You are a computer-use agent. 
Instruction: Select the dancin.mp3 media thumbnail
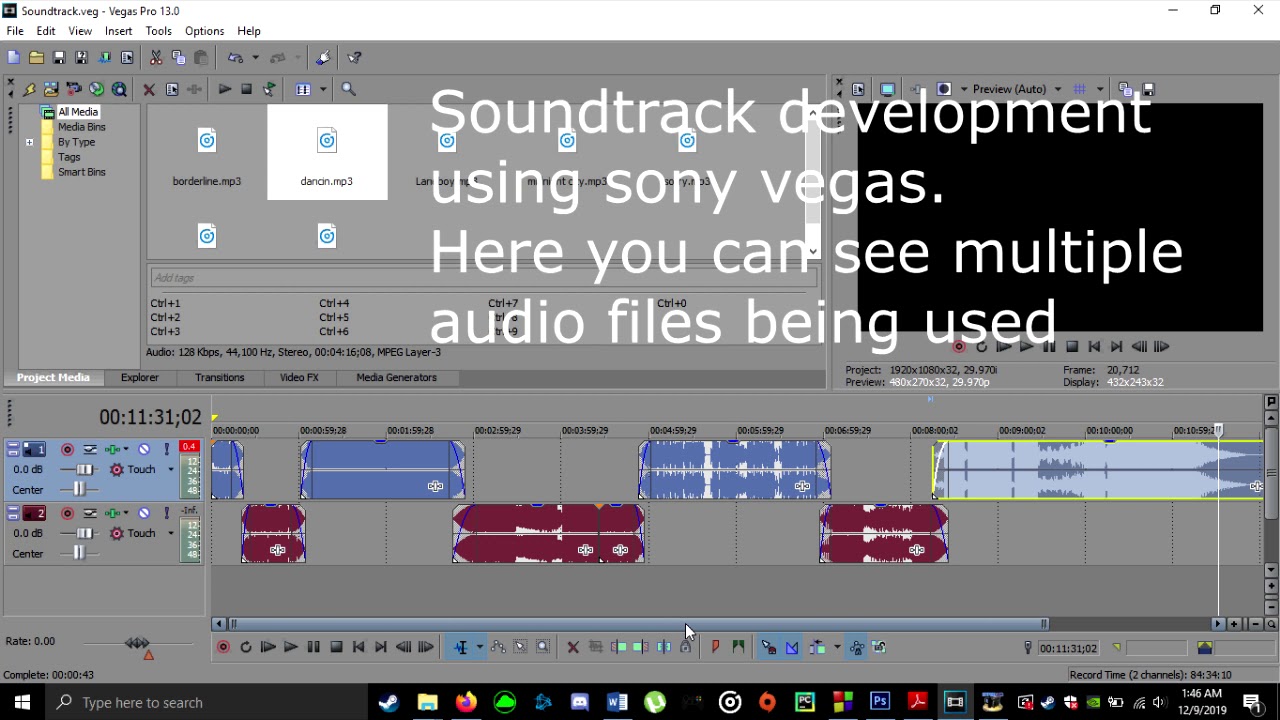(x=327, y=152)
